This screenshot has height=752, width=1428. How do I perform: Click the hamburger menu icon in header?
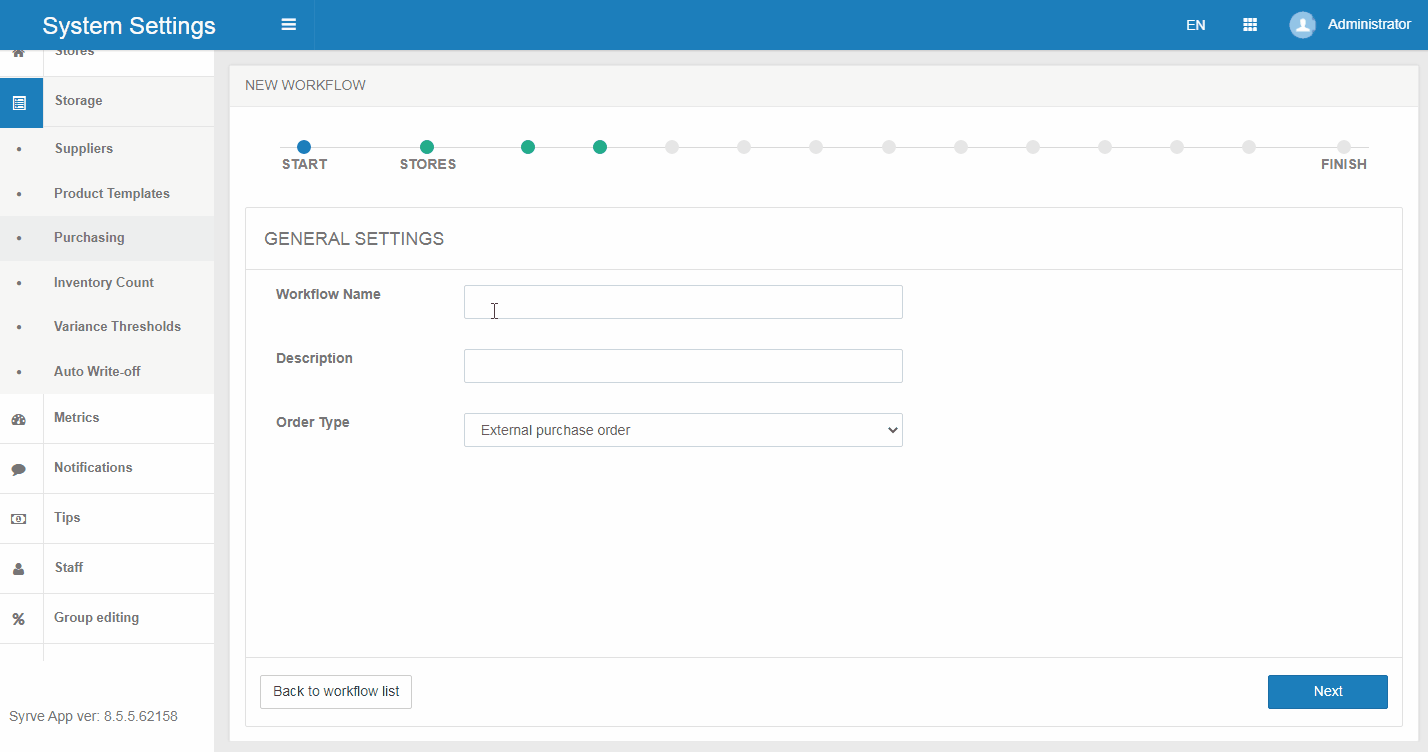[289, 25]
